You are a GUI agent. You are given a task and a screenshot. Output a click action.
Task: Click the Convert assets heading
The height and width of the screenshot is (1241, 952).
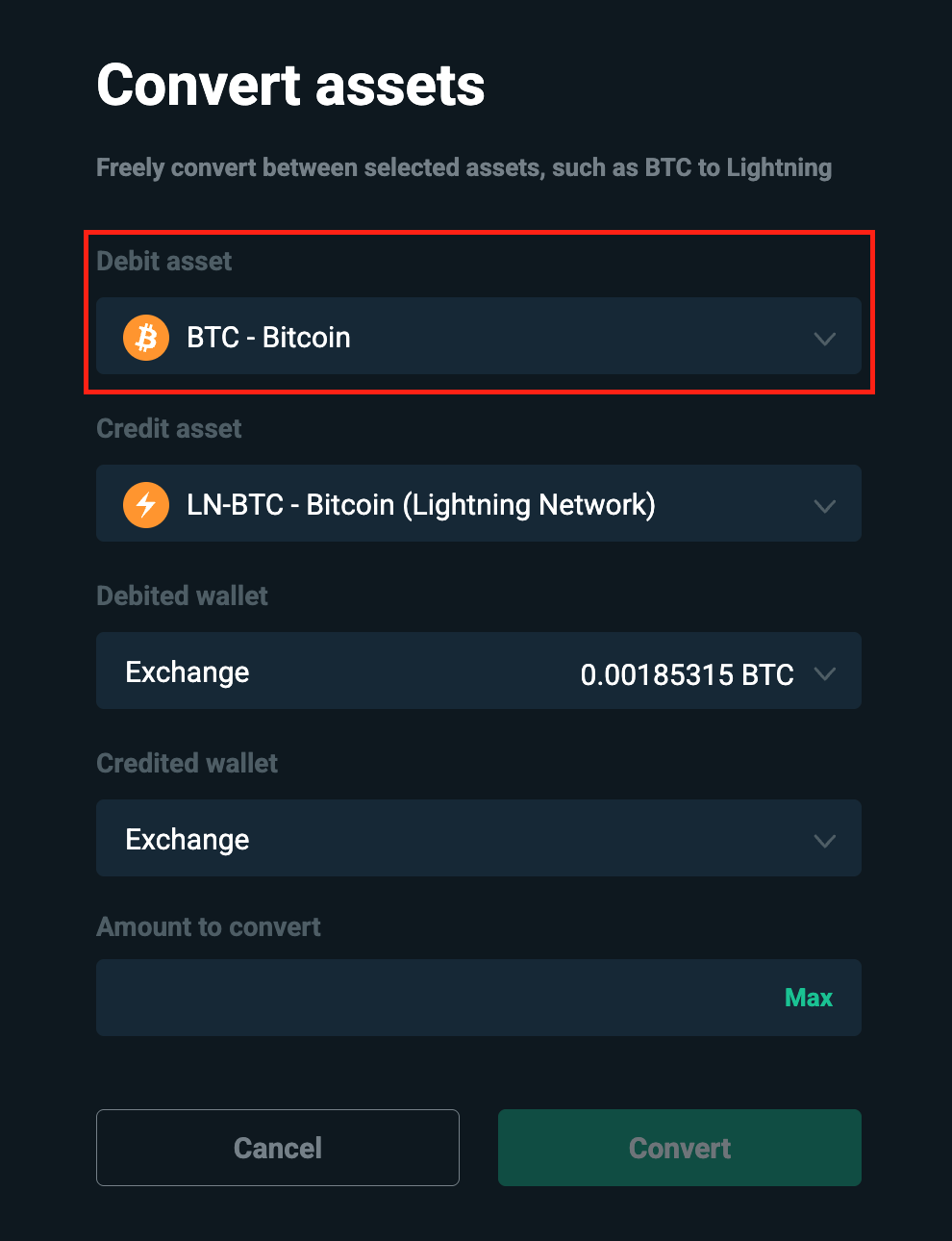(290, 86)
